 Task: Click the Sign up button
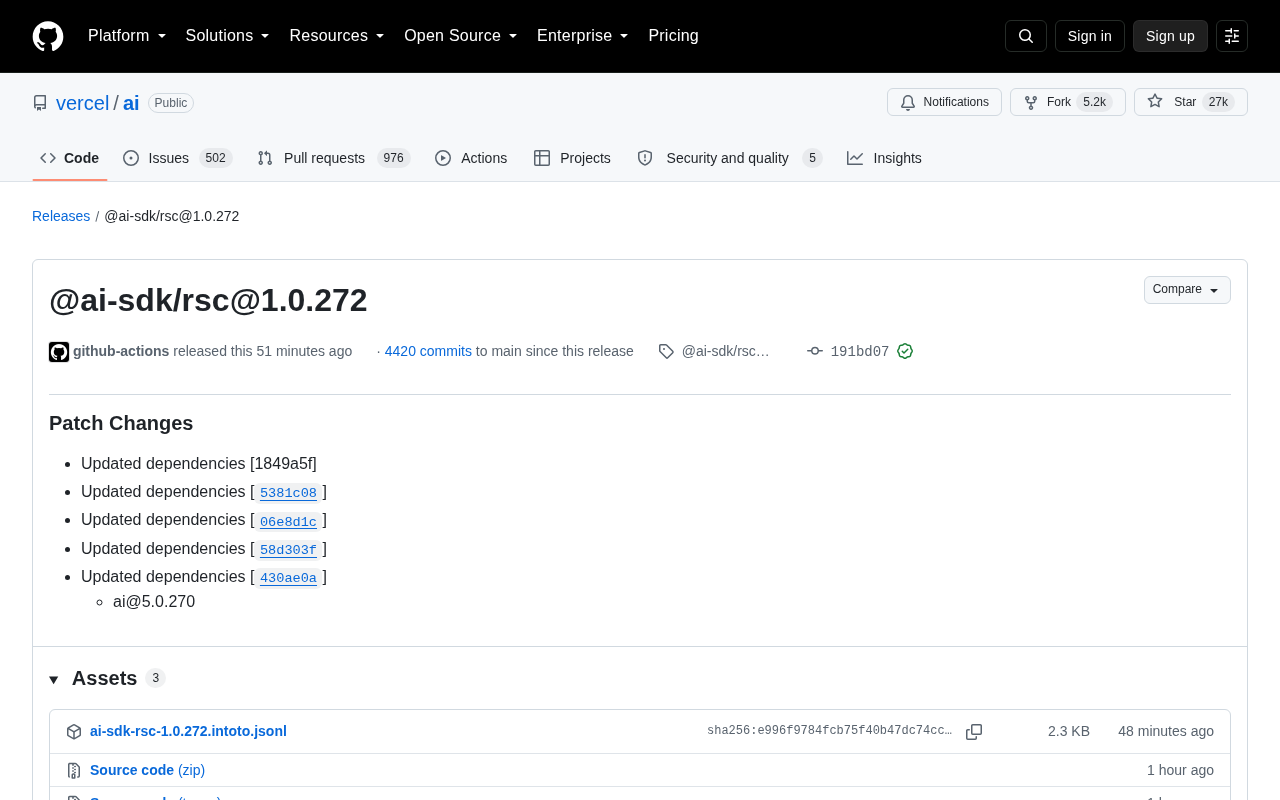pyautogui.click(x=1170, y=36)
